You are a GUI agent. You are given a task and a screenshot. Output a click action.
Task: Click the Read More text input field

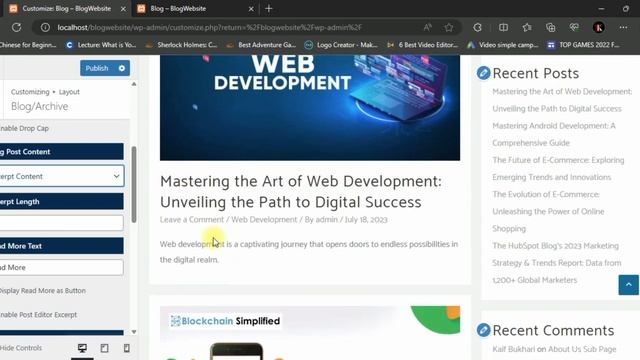coord(61,267)
